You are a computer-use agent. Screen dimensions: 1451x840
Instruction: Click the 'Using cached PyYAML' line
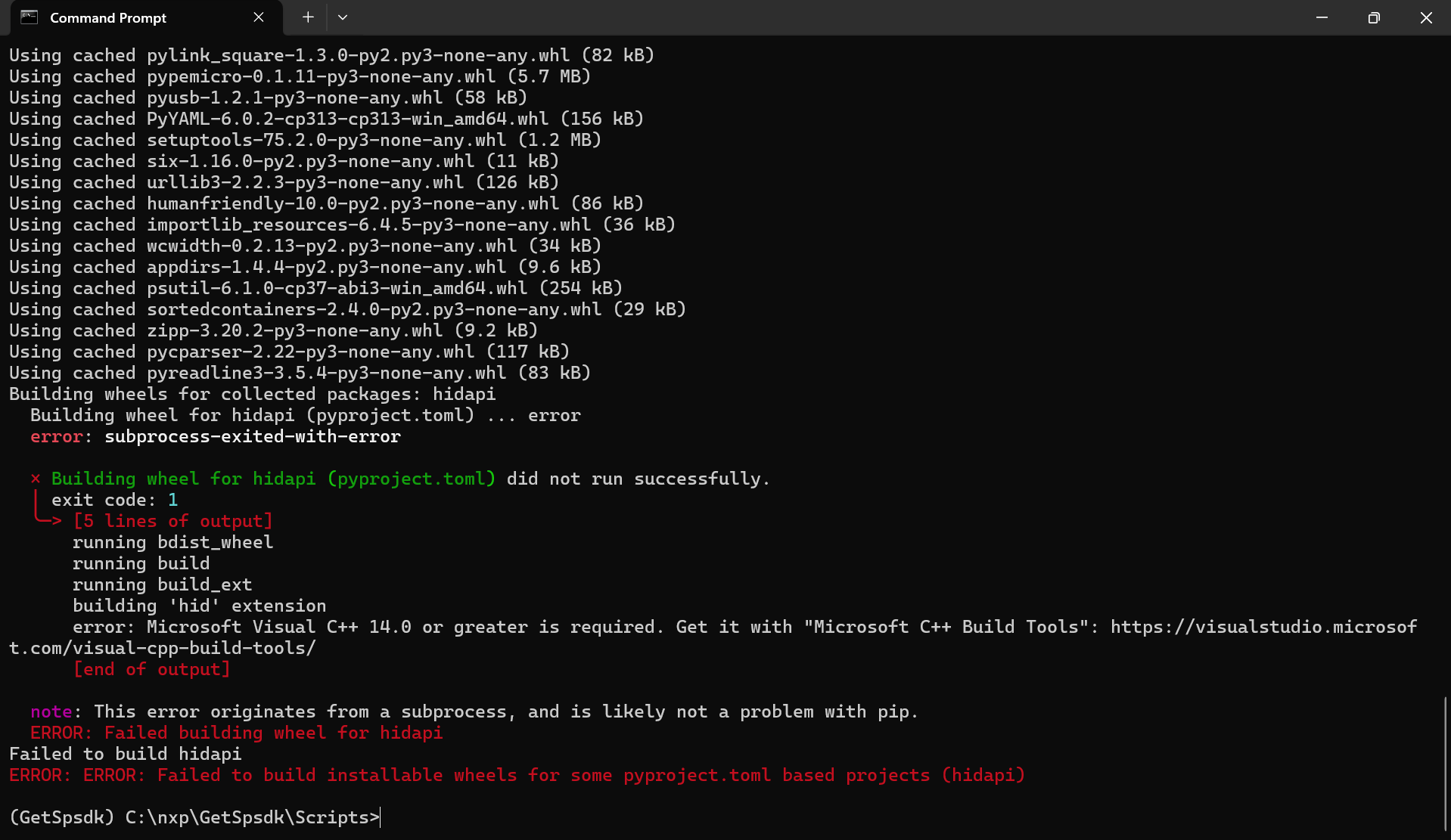tap(325, 118)
